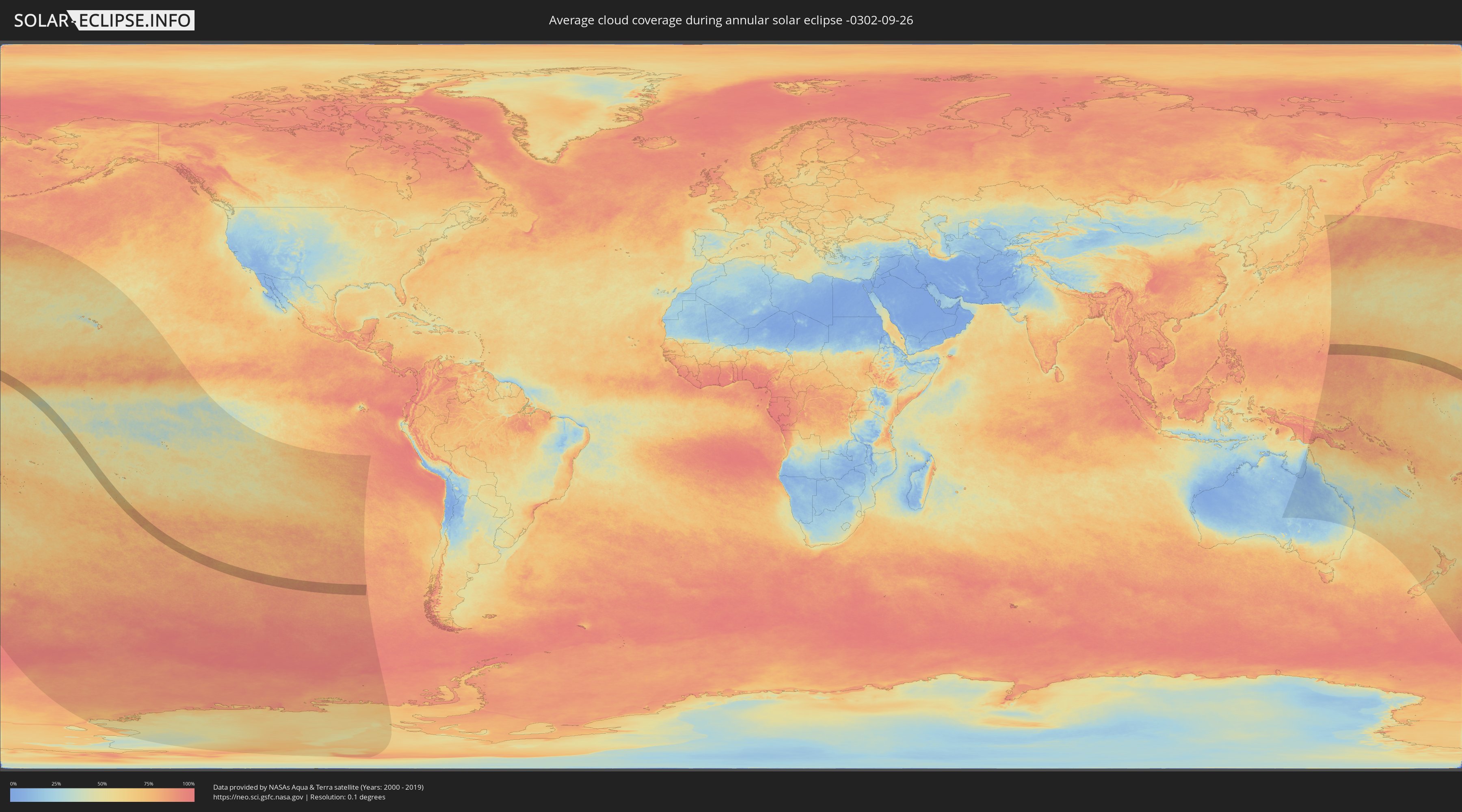Click the 75% legend label
This screenshot has width=1462, height=812.
coord(148,784)
